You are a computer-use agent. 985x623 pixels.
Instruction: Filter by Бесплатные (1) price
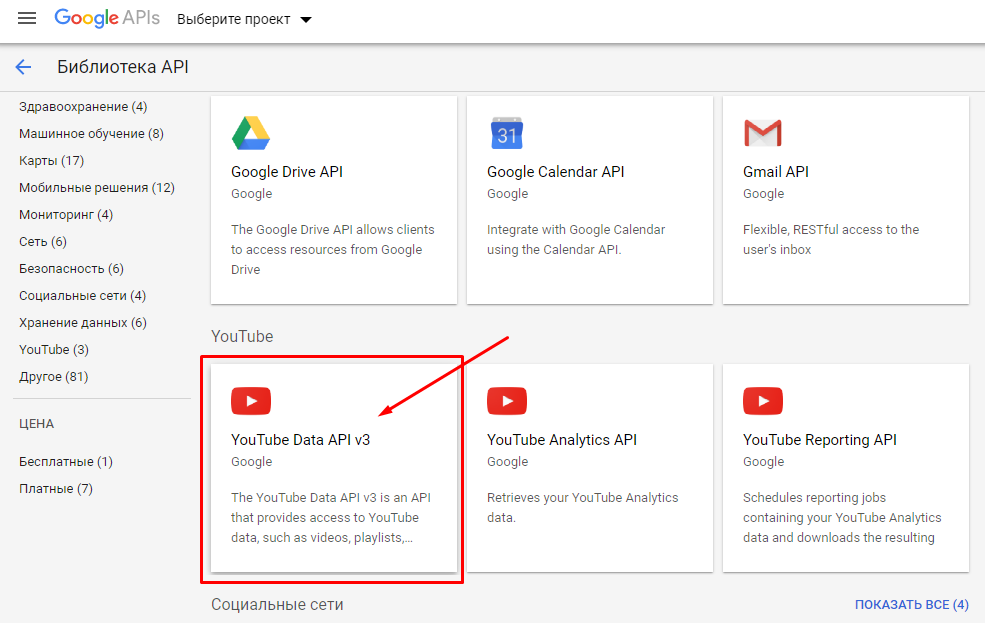pyautogui.click(x=66, y=462)
